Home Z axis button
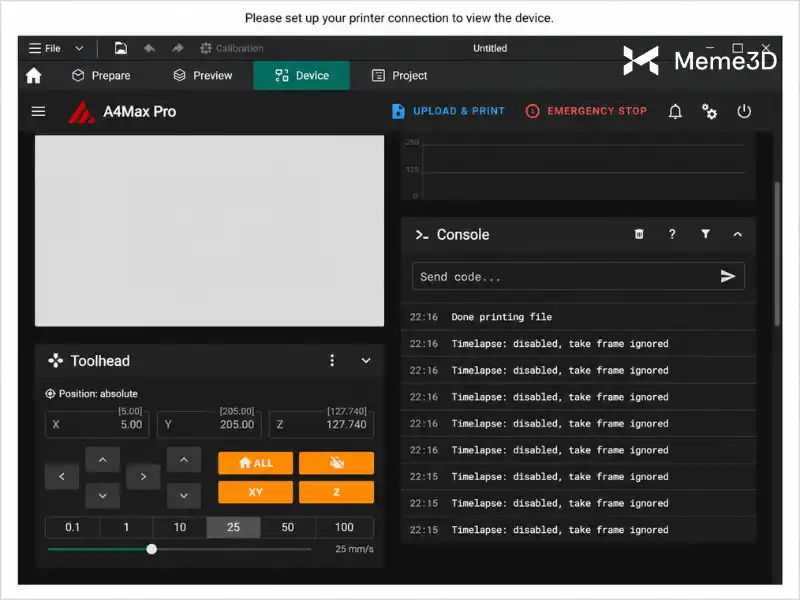 tap(336, 492)
